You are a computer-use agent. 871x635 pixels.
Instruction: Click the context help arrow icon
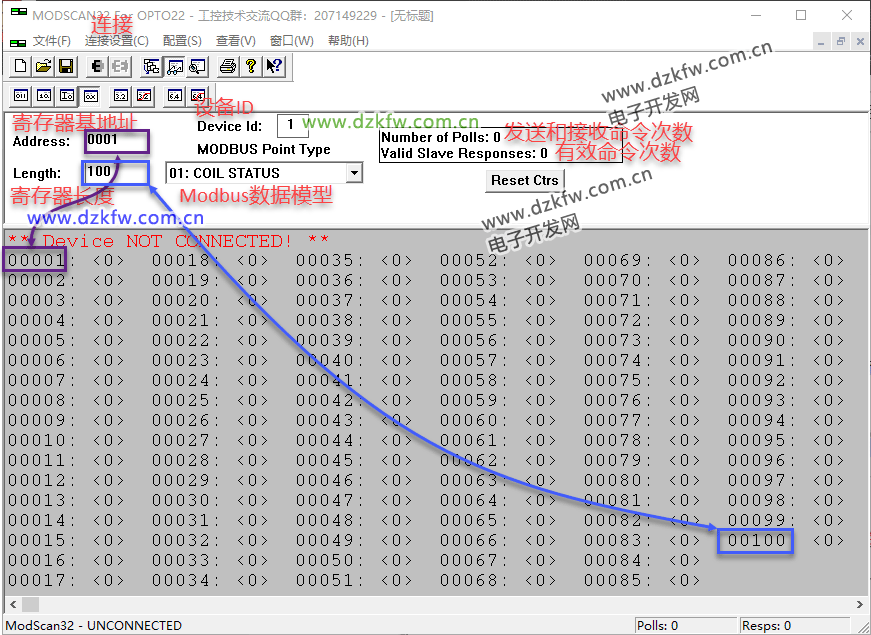[x=273, y=67]
